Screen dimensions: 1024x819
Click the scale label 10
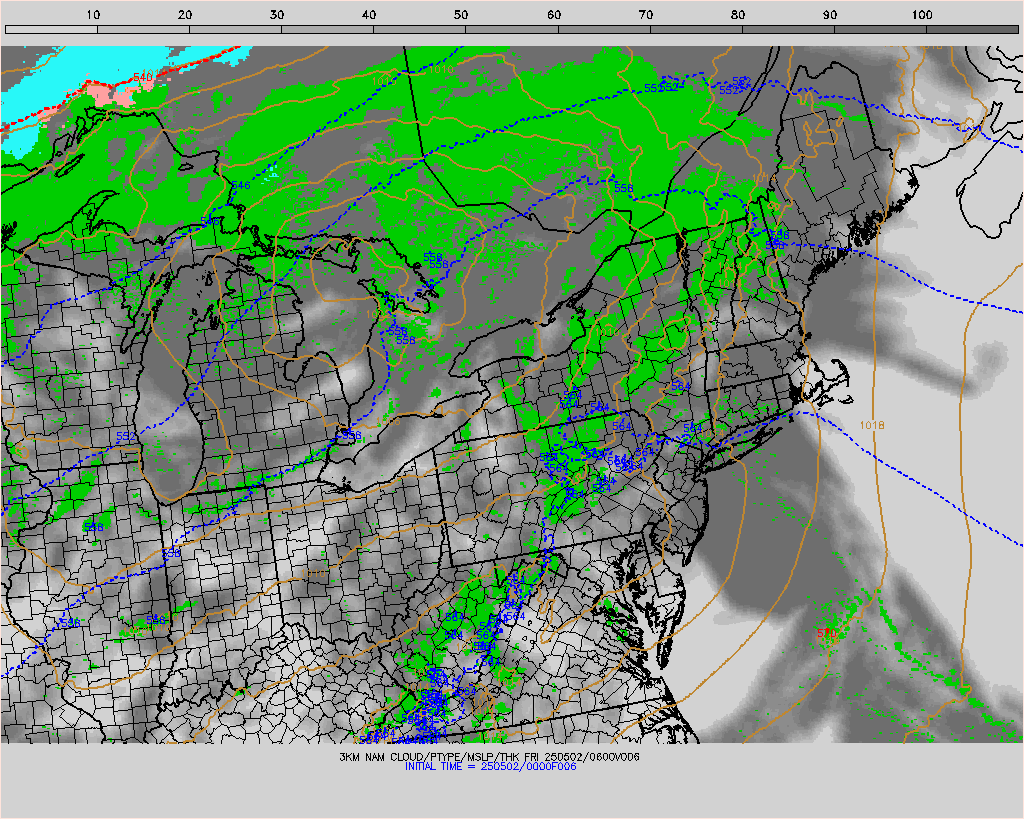coord(93,14)
